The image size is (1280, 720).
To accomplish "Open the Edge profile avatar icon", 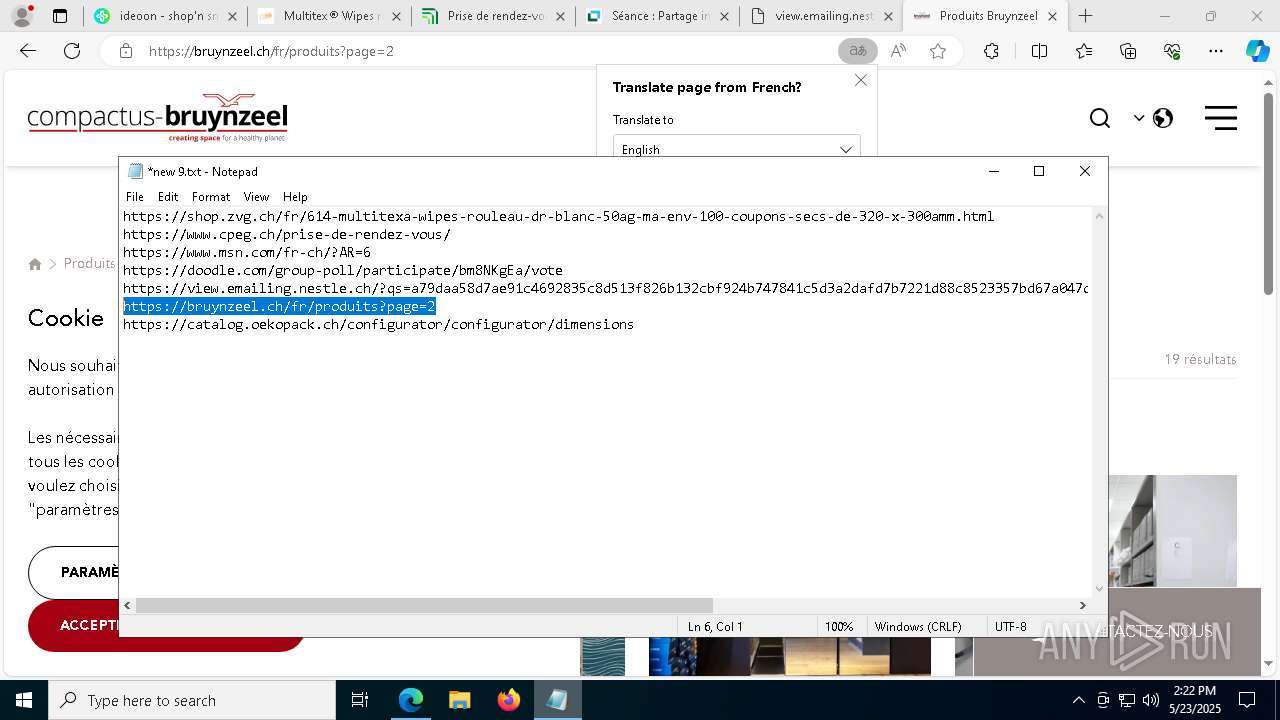I will (22, 16).
